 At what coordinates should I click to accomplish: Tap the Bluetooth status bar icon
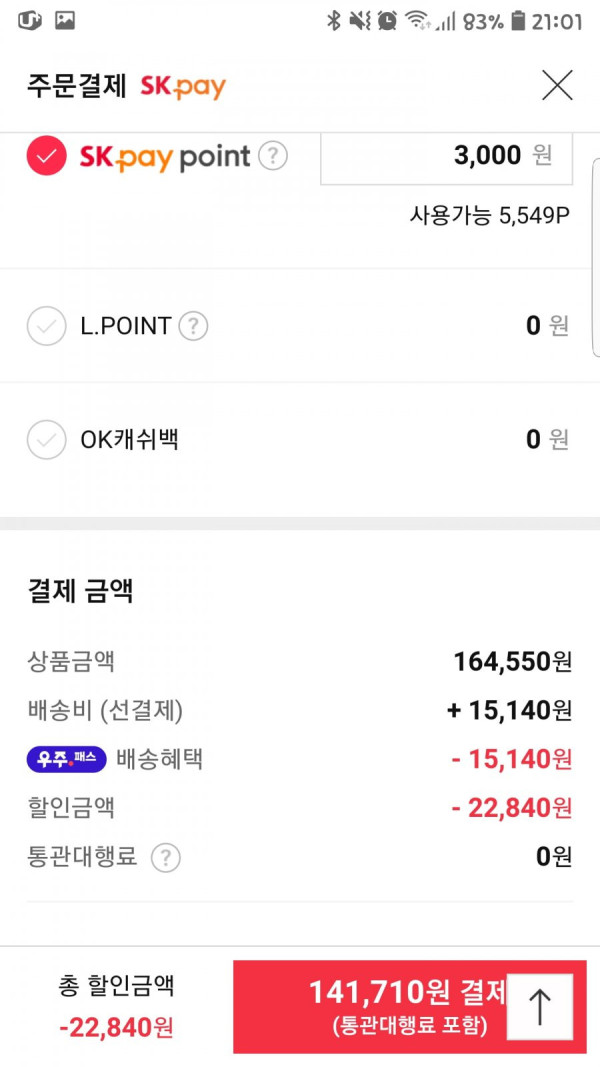tap(333, 21)
